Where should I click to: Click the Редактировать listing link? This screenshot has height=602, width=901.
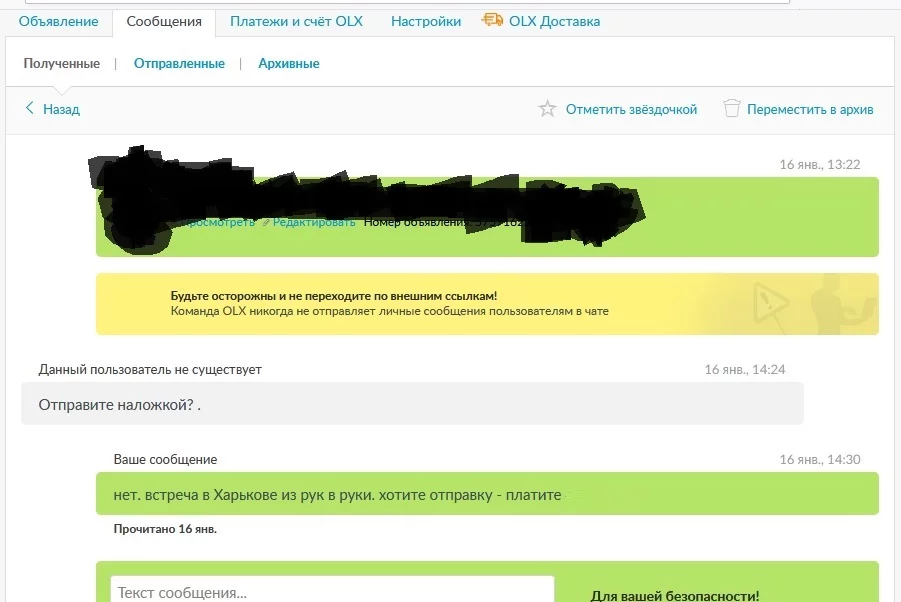(314, 222)
